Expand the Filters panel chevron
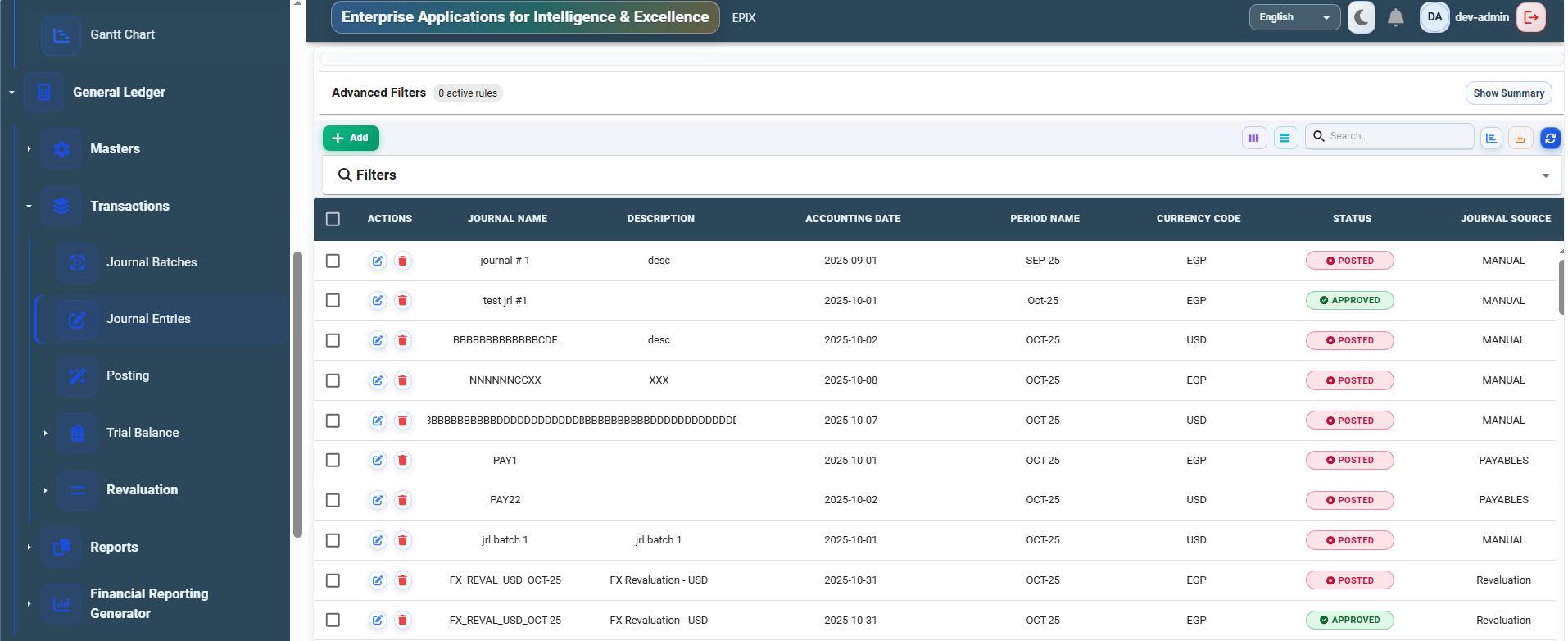This screenshot has width=1568, height=641. pyautogui.click(x=1545, y=175)
